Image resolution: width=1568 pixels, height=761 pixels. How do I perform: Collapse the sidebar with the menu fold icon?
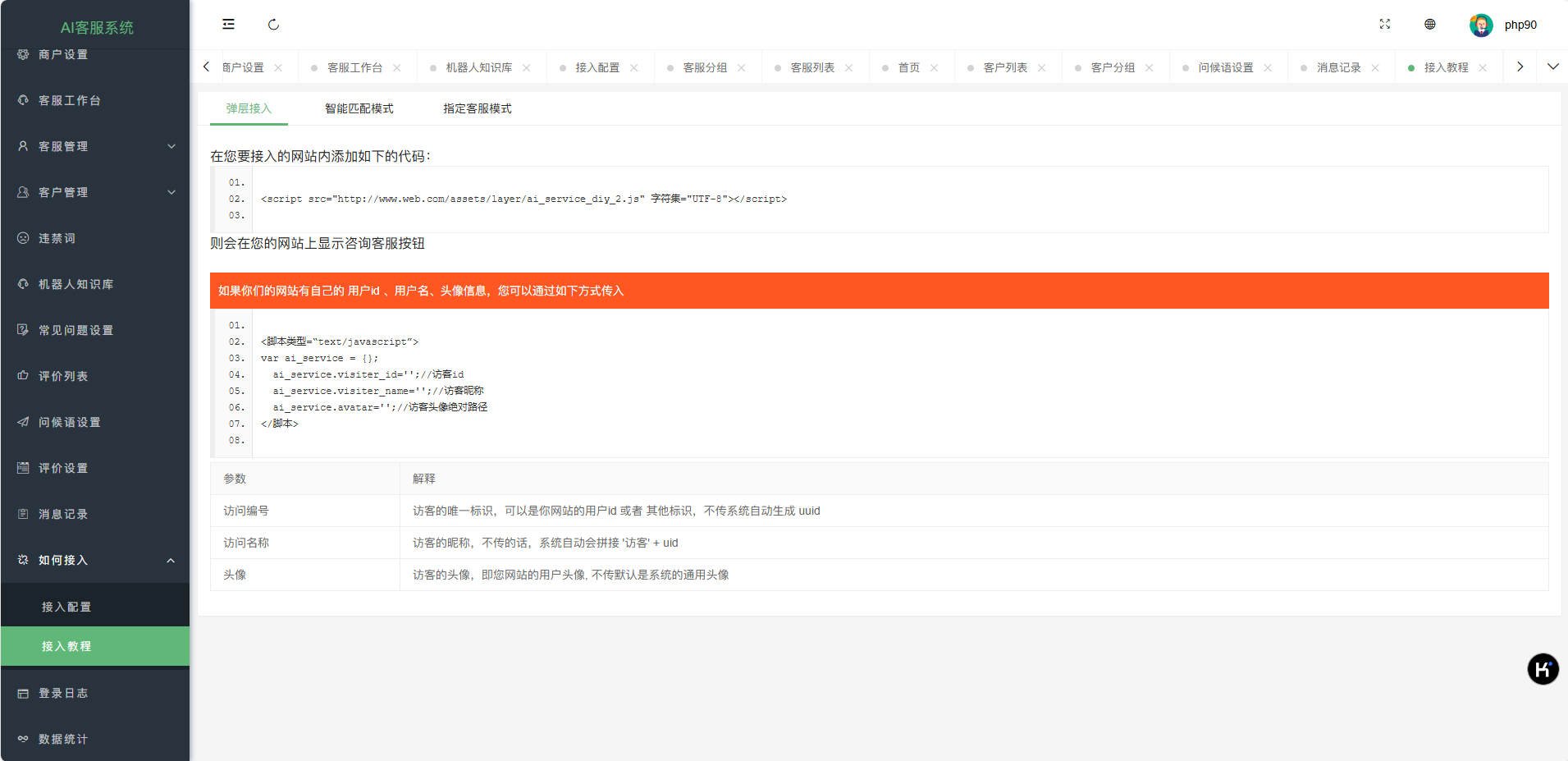228,25
